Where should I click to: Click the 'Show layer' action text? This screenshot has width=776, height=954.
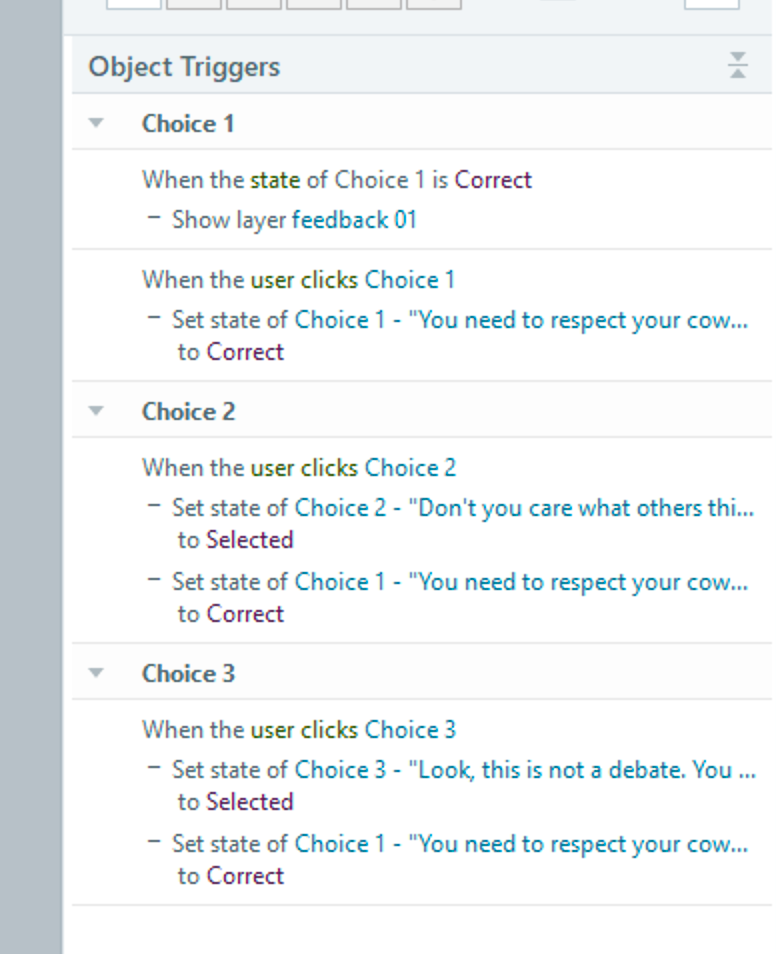pos(229,220)
